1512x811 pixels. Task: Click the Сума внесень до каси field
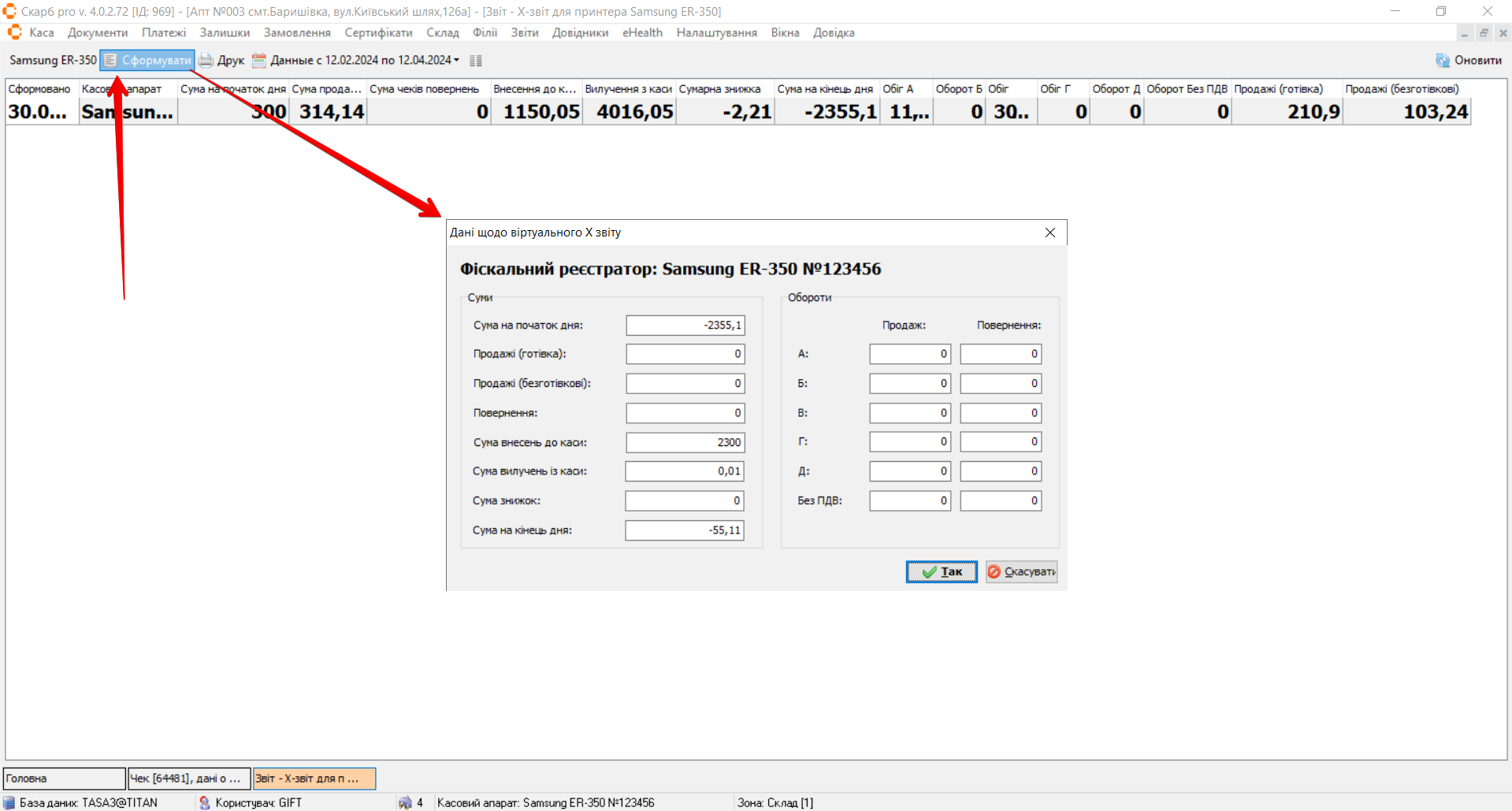(x=685, y=443)
